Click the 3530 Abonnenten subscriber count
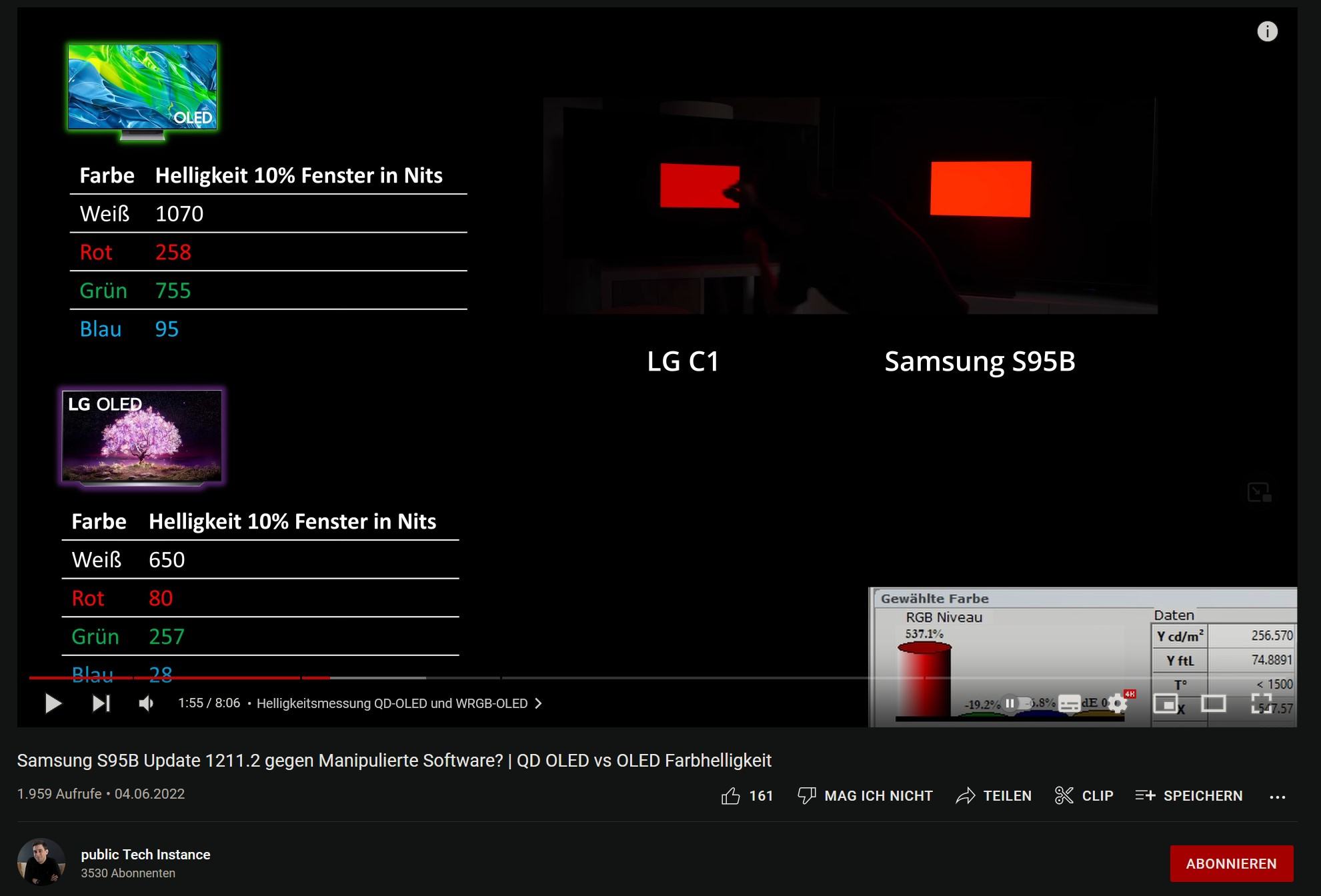Image resolution: width=1321 pixels, height=896 pixels. [128, 873]
